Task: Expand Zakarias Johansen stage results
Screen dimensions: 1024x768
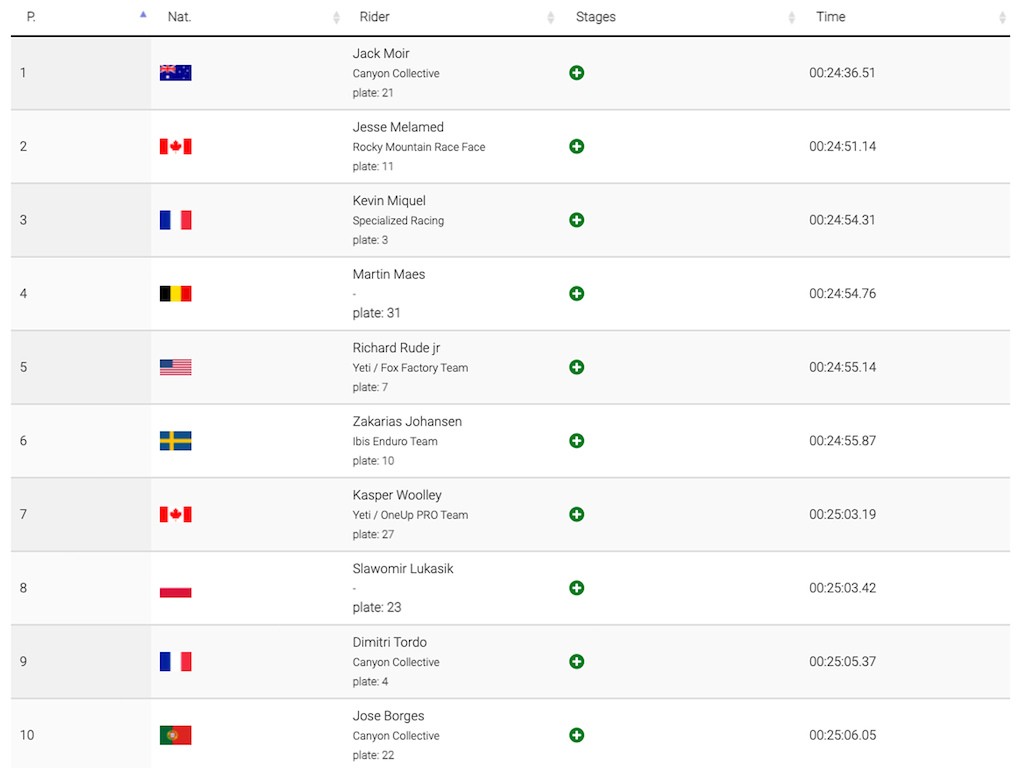Action: click(576, 441)
